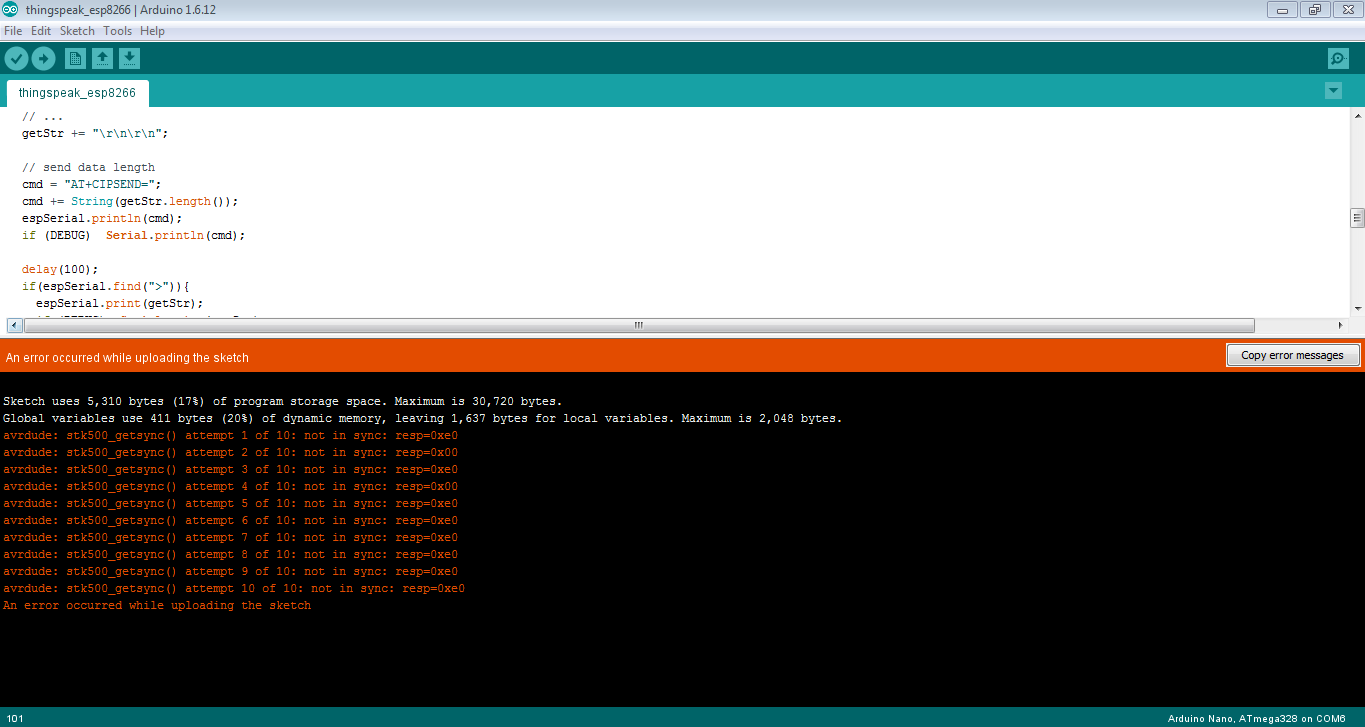Click the avrdude attempt 1 of 10 line
Screen dimensions: 1365x727
pyautogui.click(x=230, y=435)
